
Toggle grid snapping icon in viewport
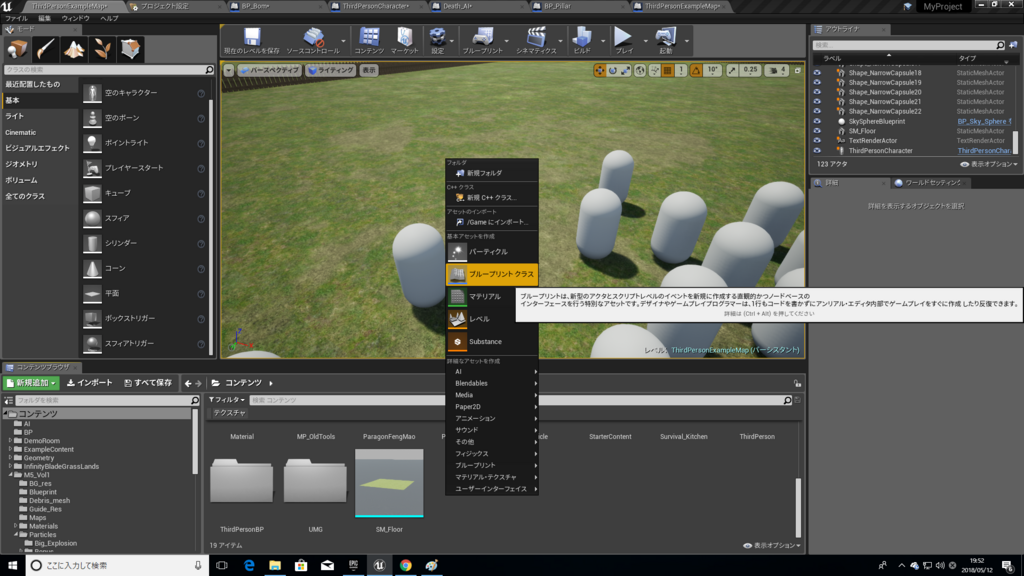[667, 71]
